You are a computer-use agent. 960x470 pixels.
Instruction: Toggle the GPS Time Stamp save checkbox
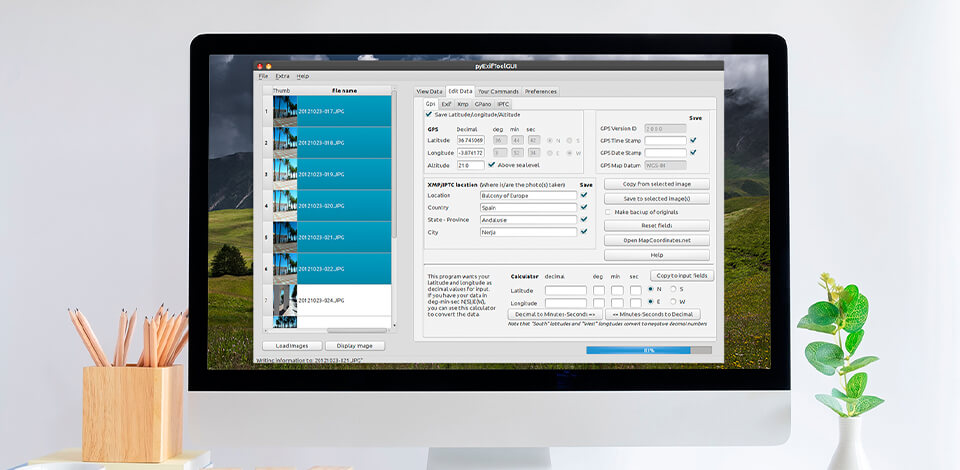tap(693, 140)
